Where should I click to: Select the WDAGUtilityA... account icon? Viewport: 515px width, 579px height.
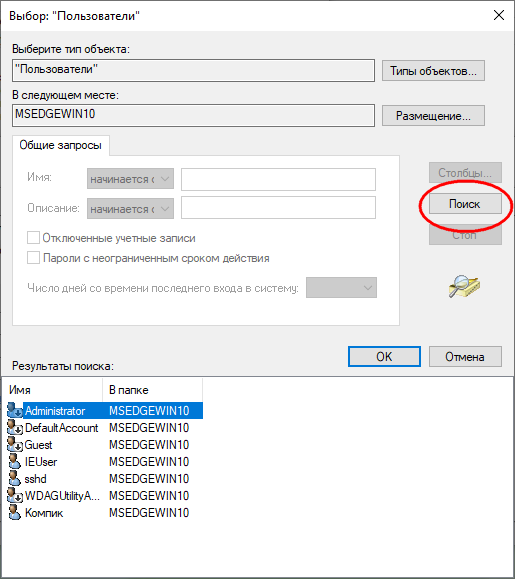[15, 496]
